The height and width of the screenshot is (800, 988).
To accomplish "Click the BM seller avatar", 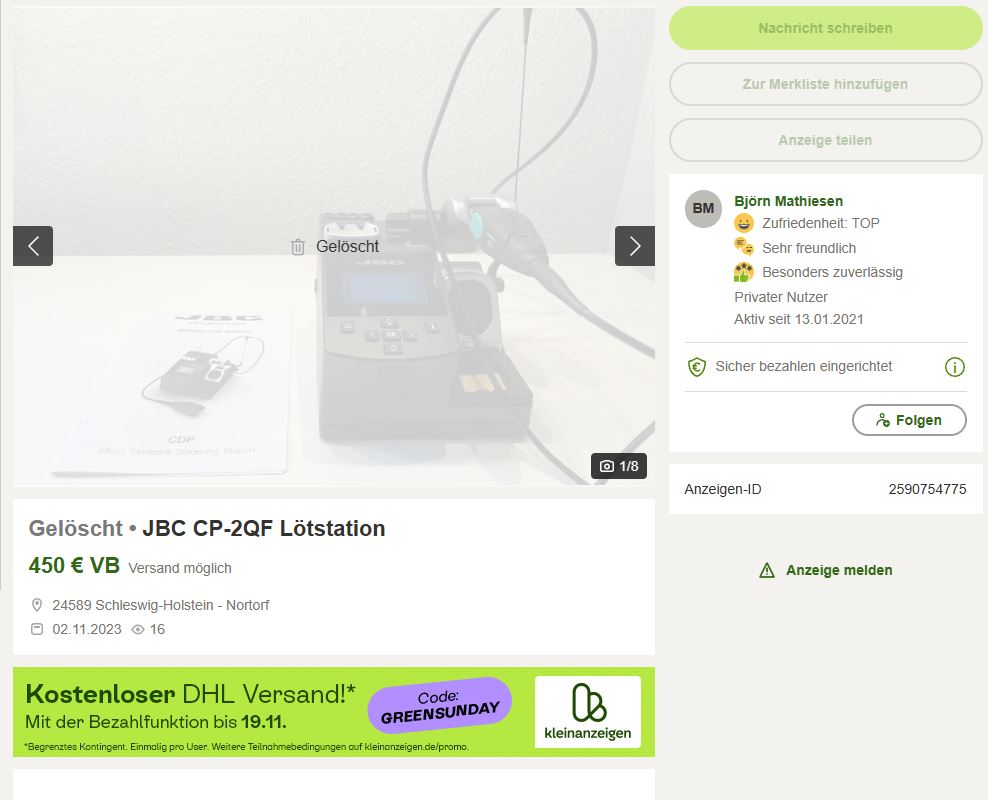I will pos(703,209).
